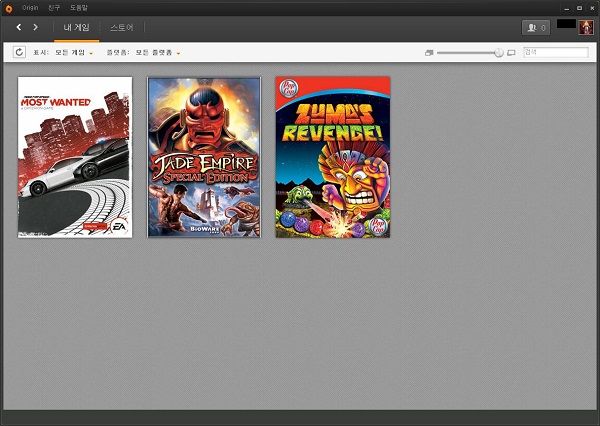Image resolution: width=600 pixels, height=426 pixels.
Task: Maximize the Origin window
Action: (x=579, y=8)
